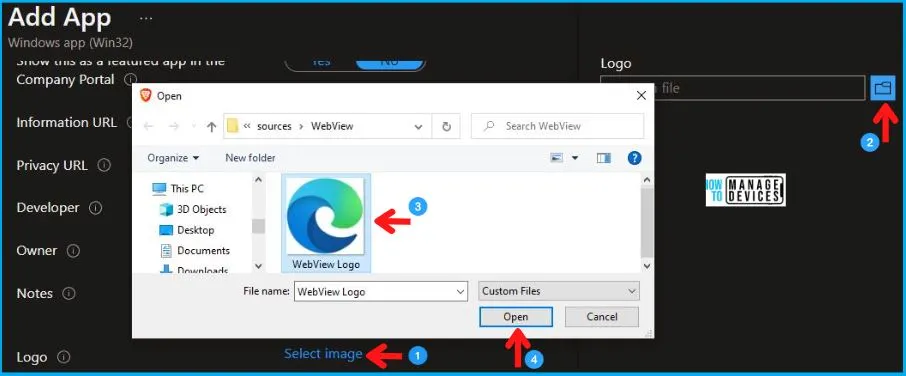Screen dimensions: 906x376
Task: Select 3D Objects in navigation pane
Action: pos(193,209)
